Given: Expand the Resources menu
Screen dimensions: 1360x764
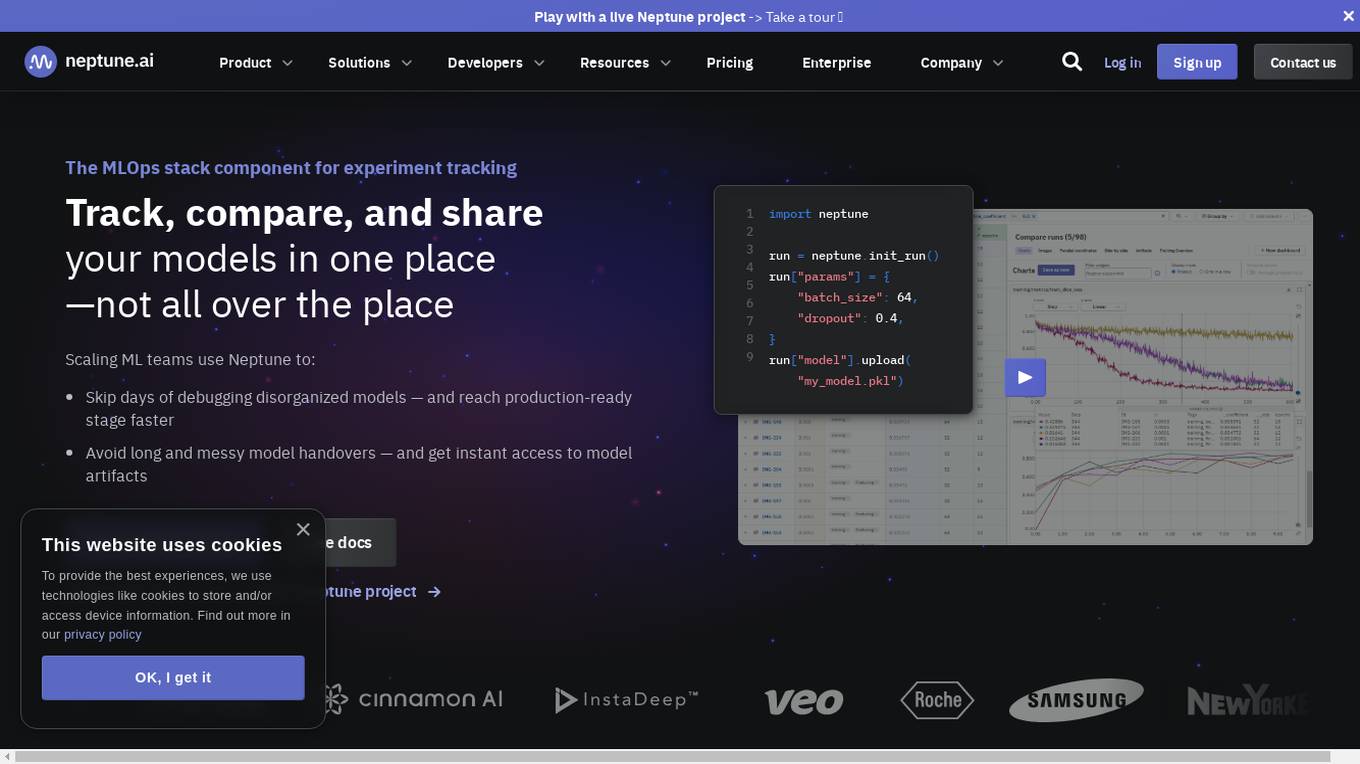Looking at the screenshot, I should [625, 62].
